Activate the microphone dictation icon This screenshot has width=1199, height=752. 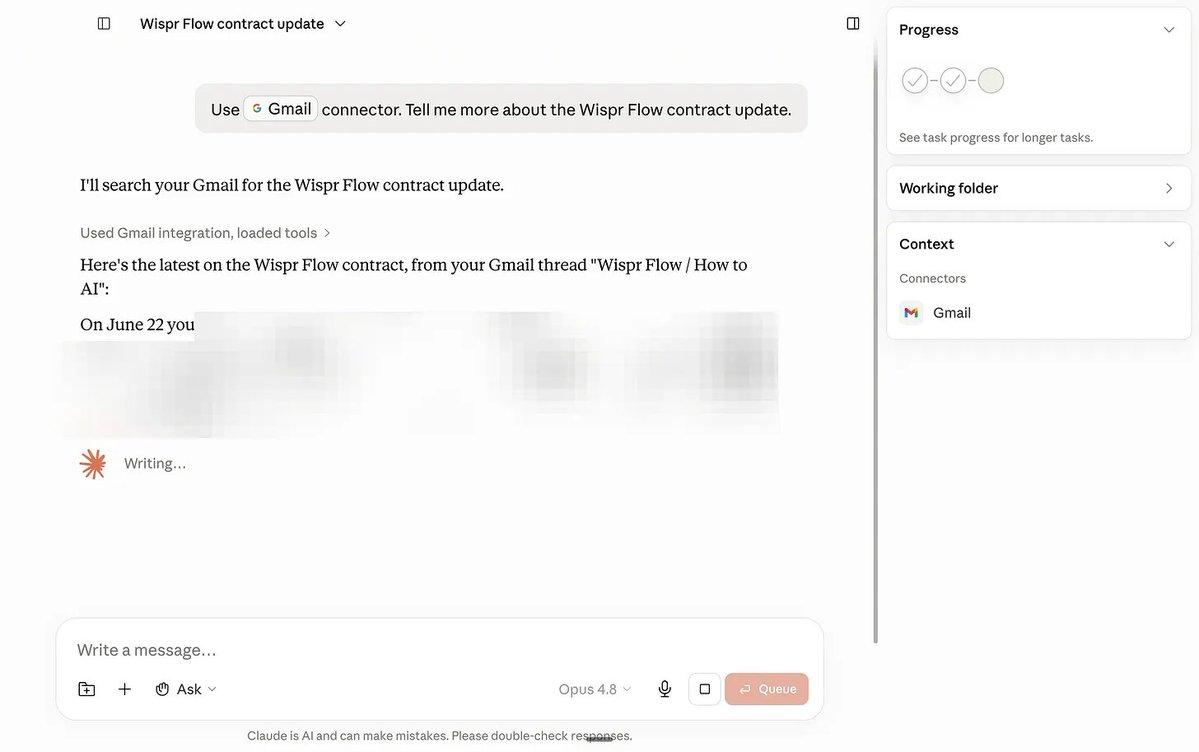[664, 689]
